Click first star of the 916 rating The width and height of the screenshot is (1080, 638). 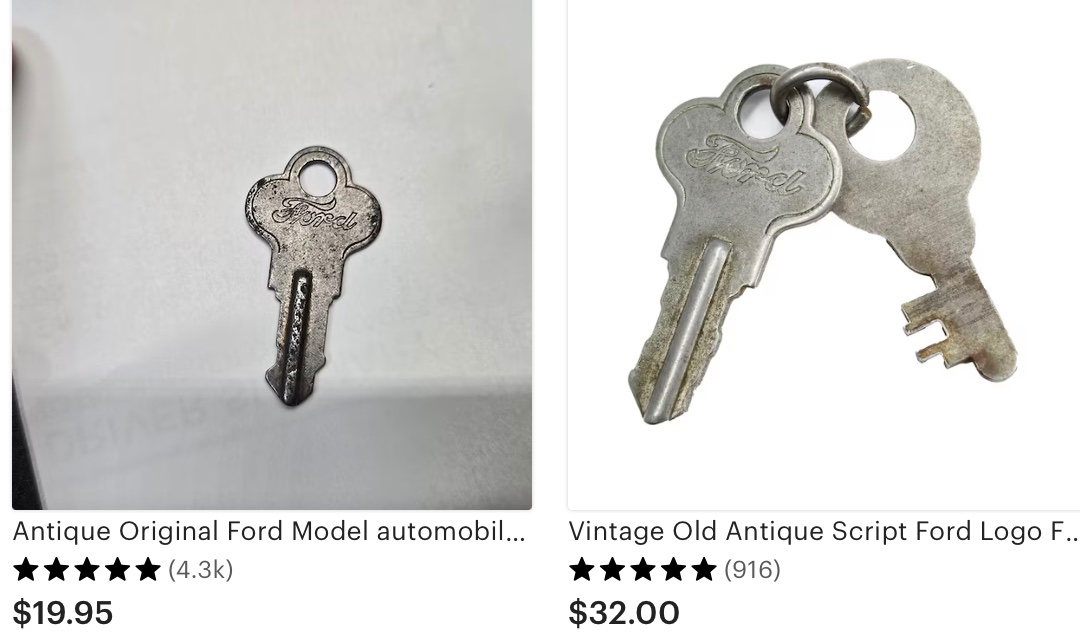(582, 570)
